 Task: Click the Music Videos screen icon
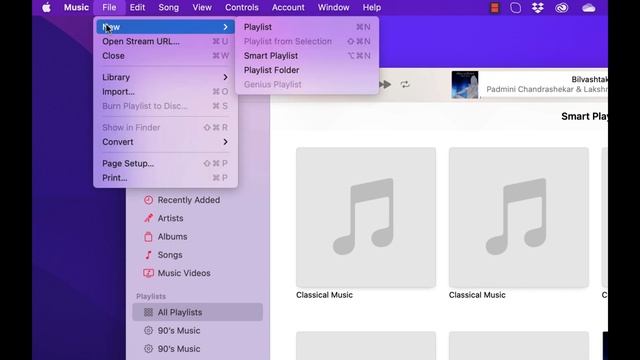[149, 273]
